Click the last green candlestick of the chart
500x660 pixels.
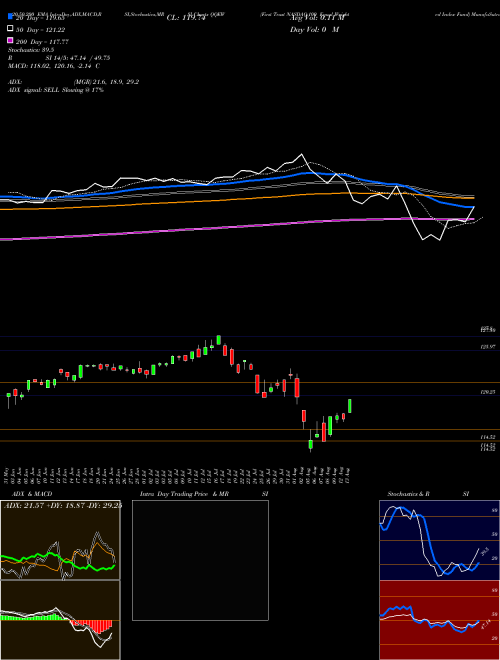pos(350,406)
